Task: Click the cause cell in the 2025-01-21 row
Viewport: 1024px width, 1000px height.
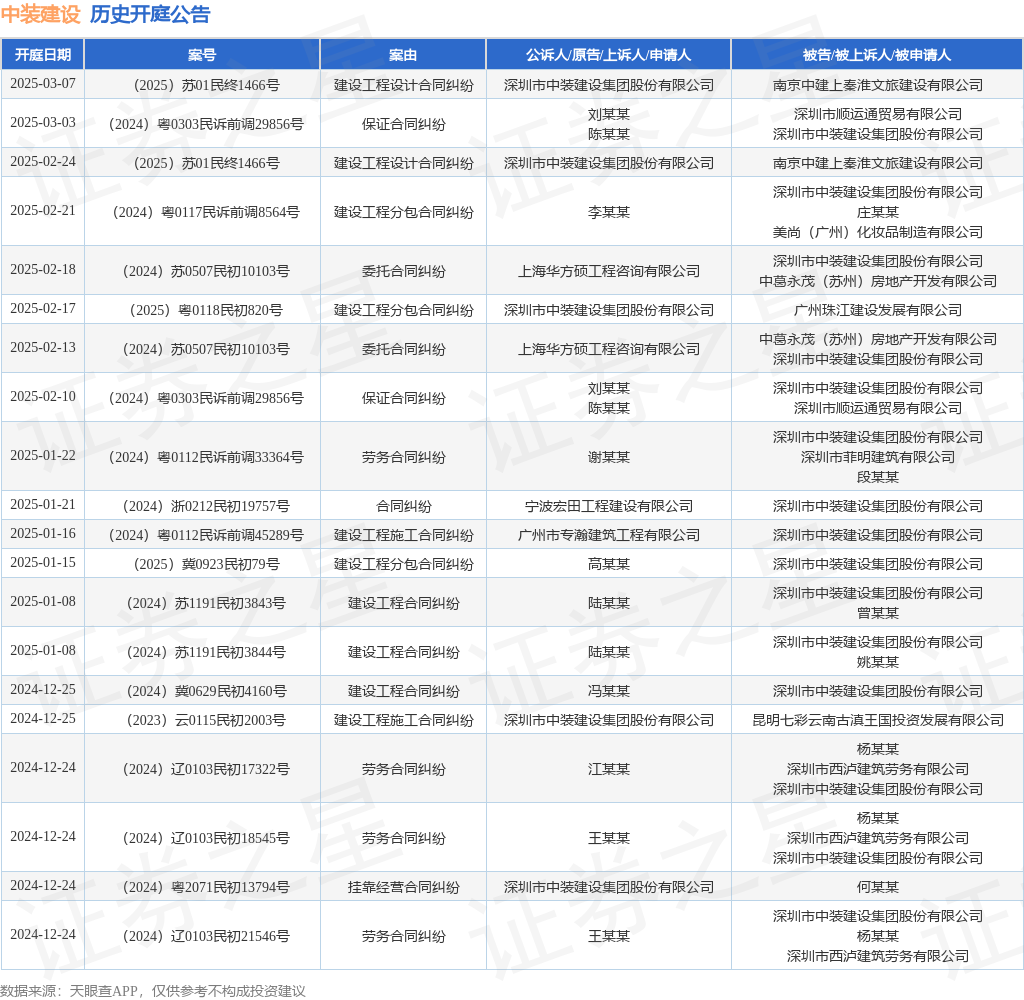Action: (x=403, y=506)
